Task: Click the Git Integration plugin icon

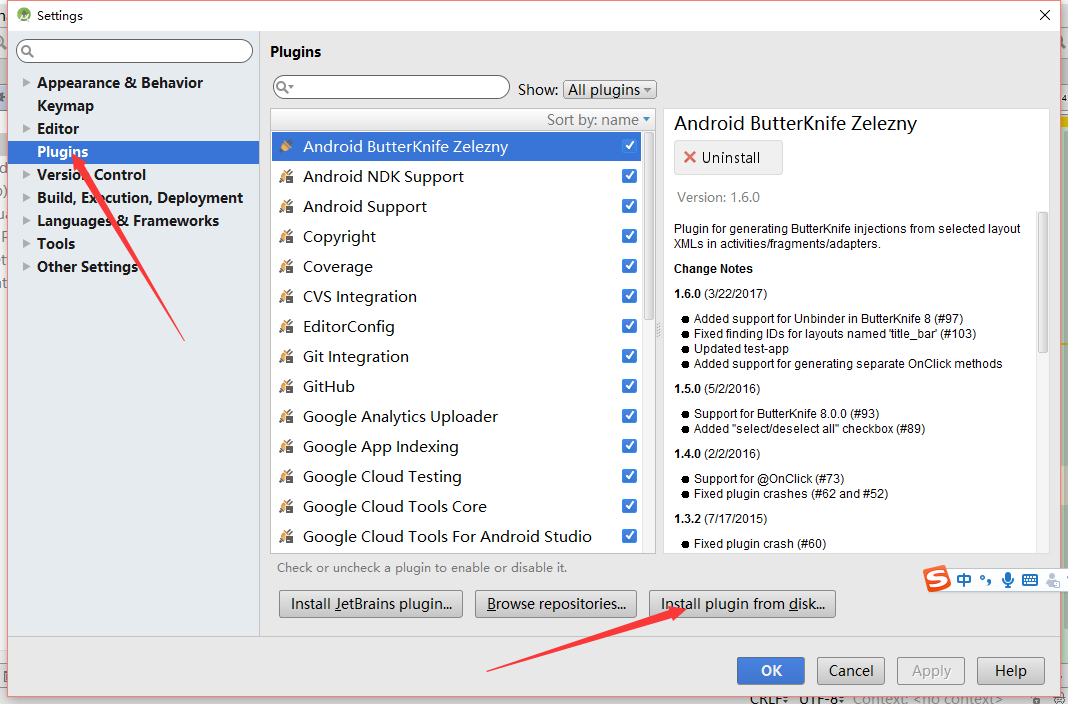Action: point(286,357)
